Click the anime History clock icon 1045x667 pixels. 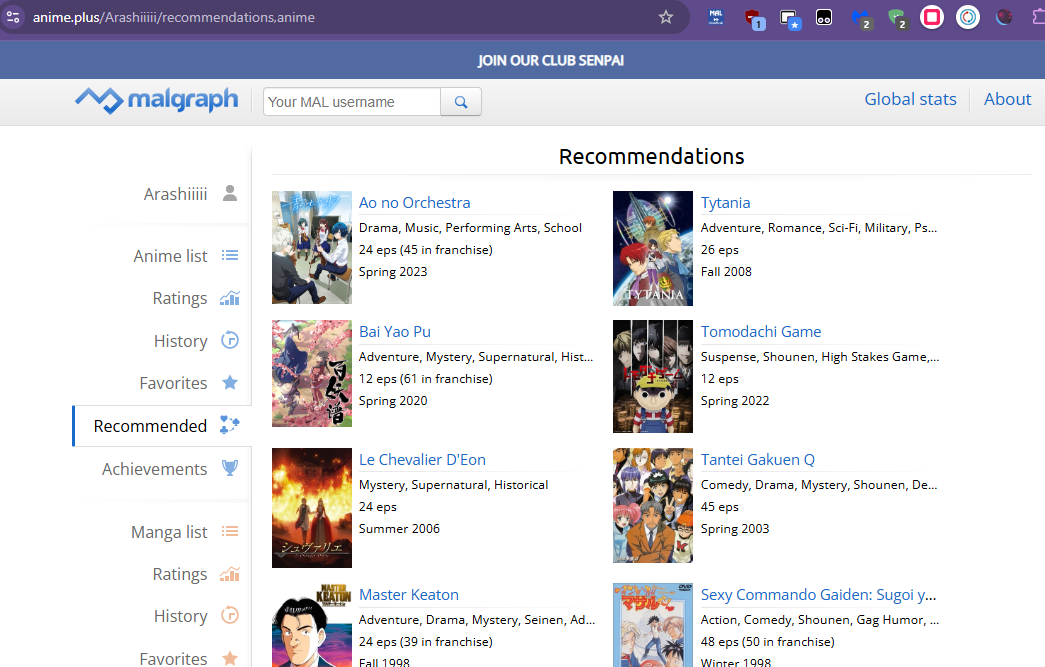tap(230, 340)
